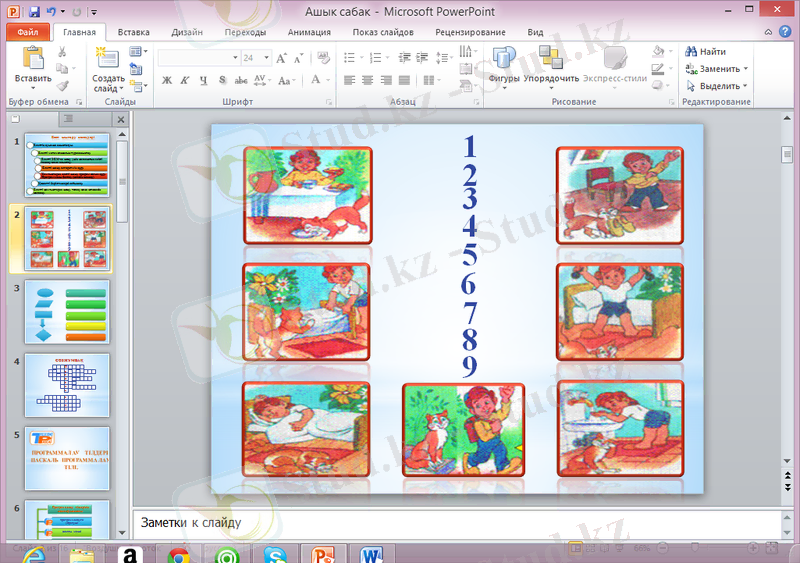Toggle italic (К) formatting

click(185, 80)
